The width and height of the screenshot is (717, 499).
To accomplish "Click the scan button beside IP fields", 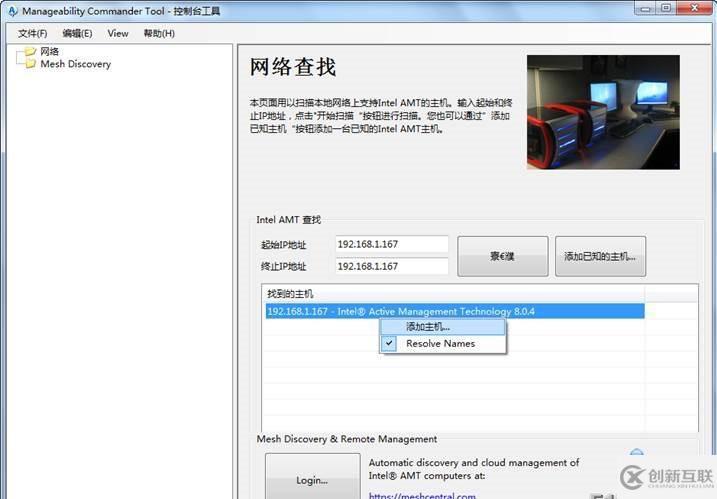I will pyautogui.click(x=503, y=256).
